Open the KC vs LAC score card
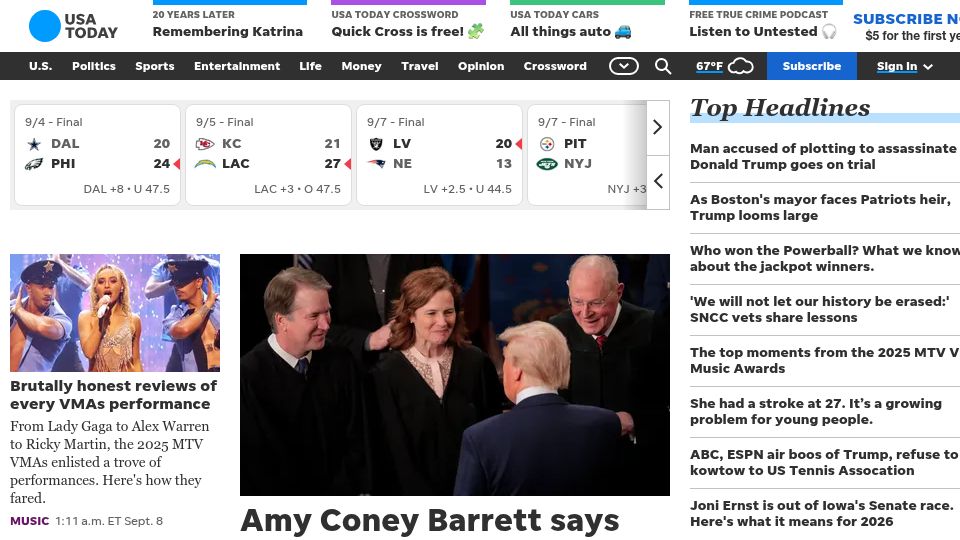The image size is (960, 540). [x=268, y=155]
